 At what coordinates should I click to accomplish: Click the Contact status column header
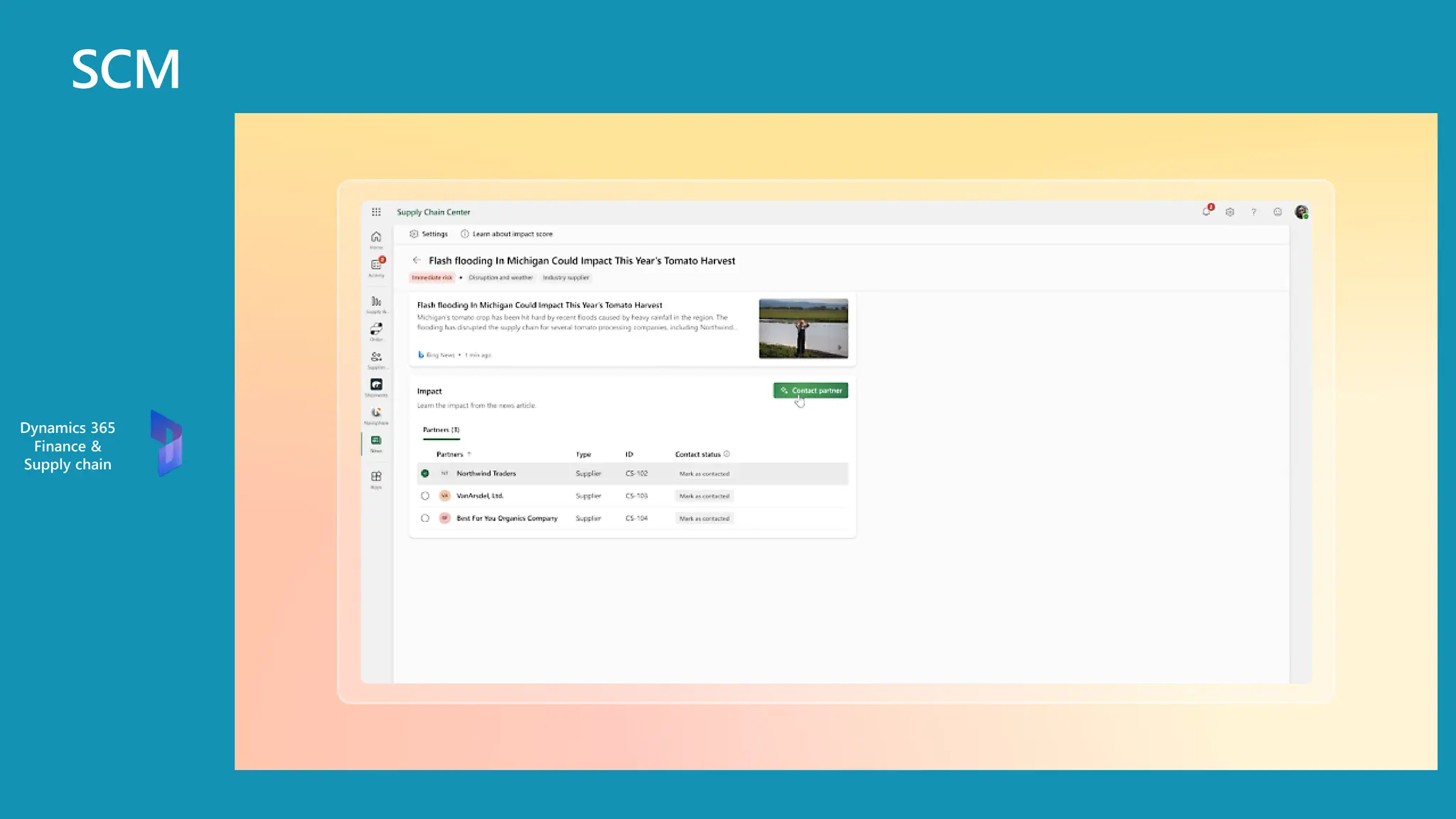pos(698,454)
